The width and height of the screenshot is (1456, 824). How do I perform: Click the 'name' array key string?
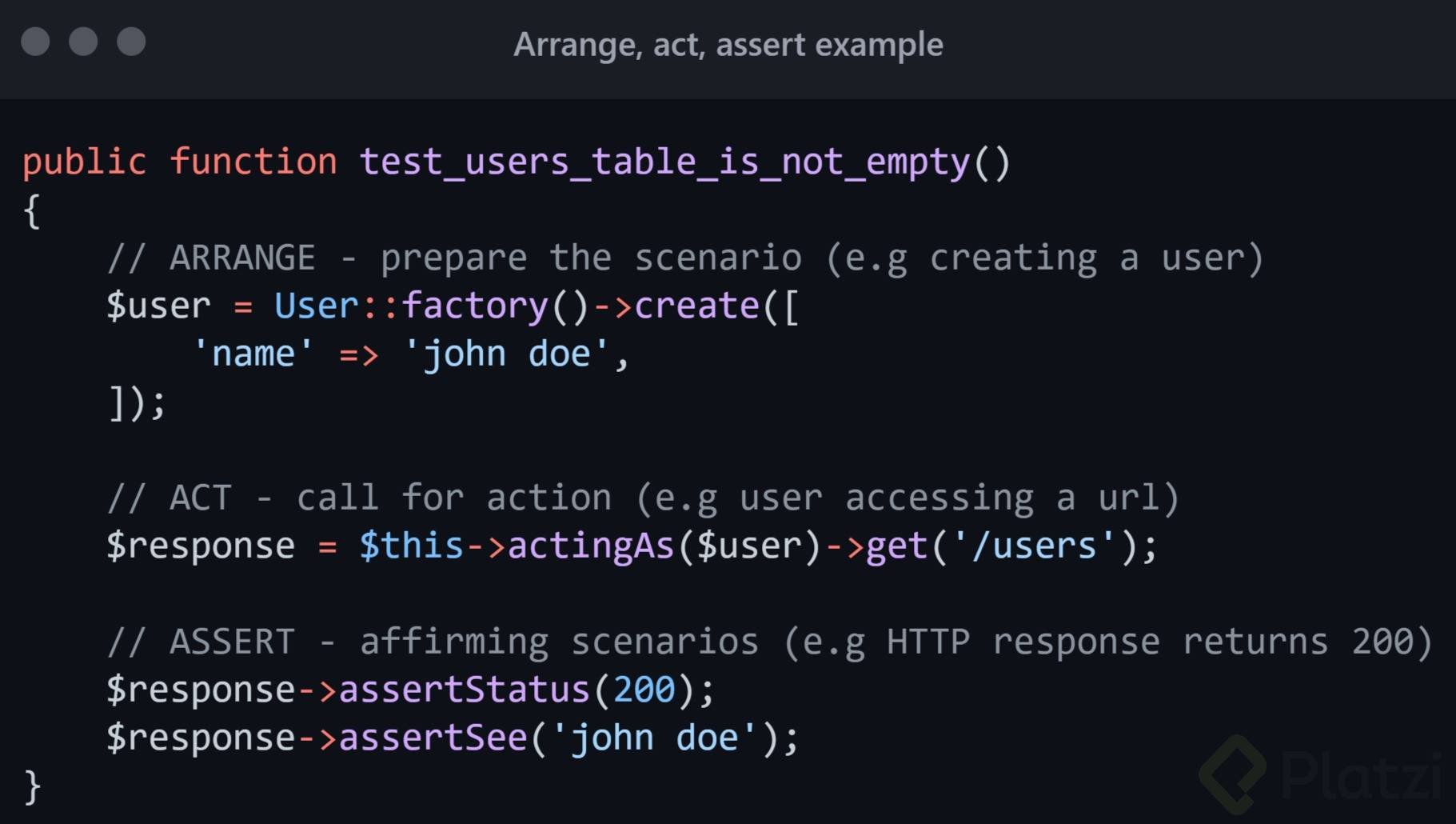tap(253, 354)
